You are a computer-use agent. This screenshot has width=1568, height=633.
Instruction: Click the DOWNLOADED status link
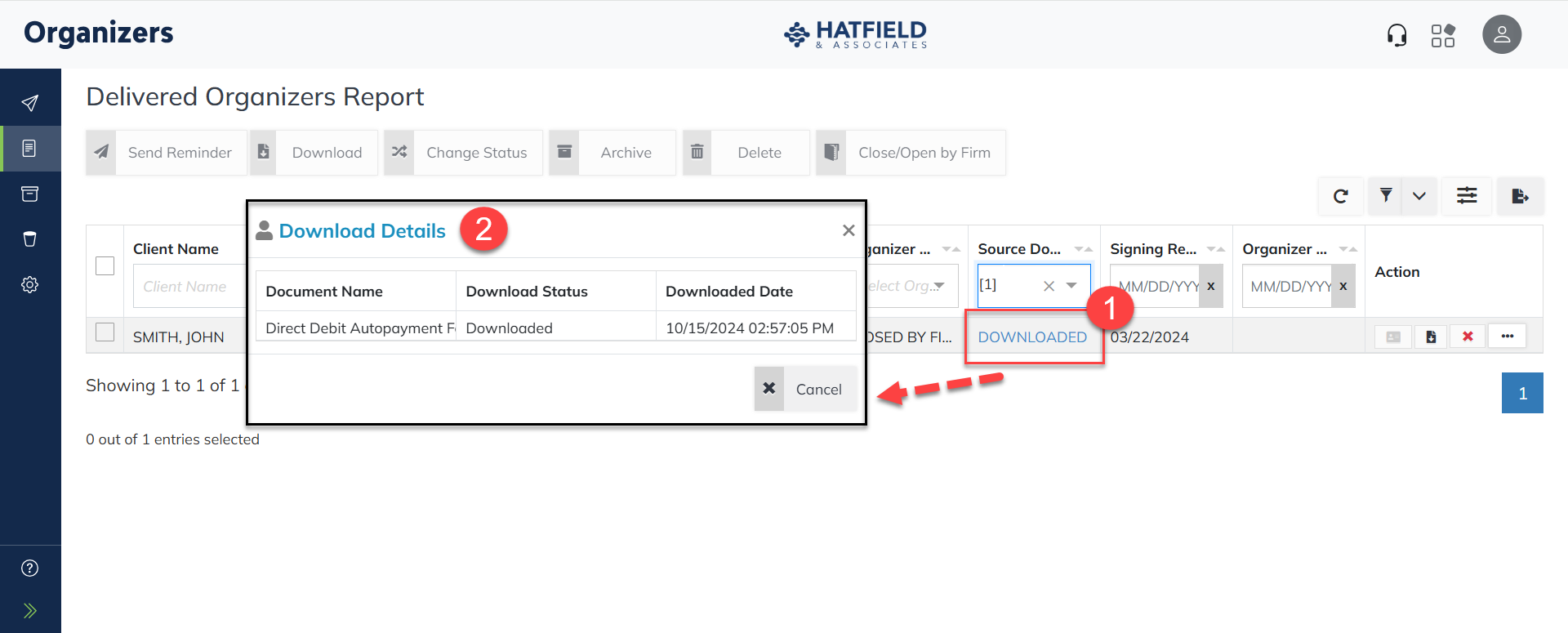tap(1032, 337)
